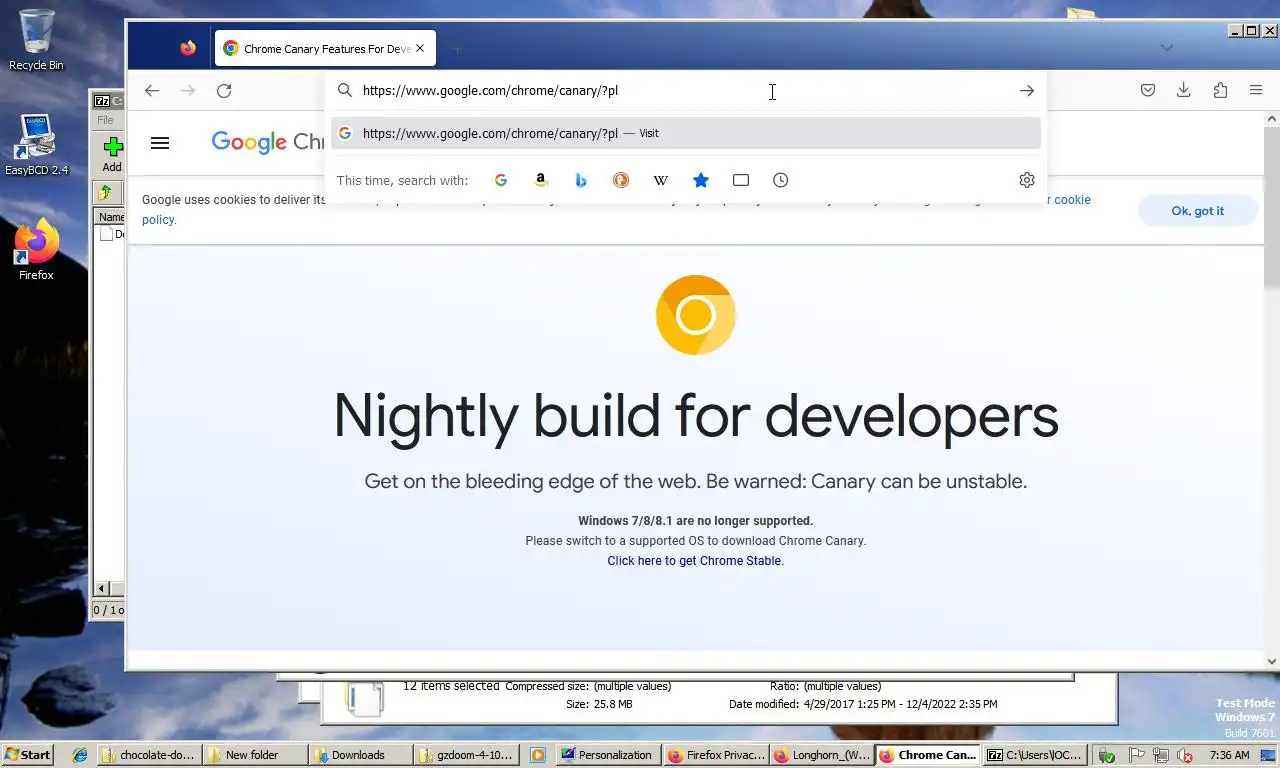Open Firefox View from the tab bar
Image resolution: width=1280 pixels, height=768 pixels.
188,48
